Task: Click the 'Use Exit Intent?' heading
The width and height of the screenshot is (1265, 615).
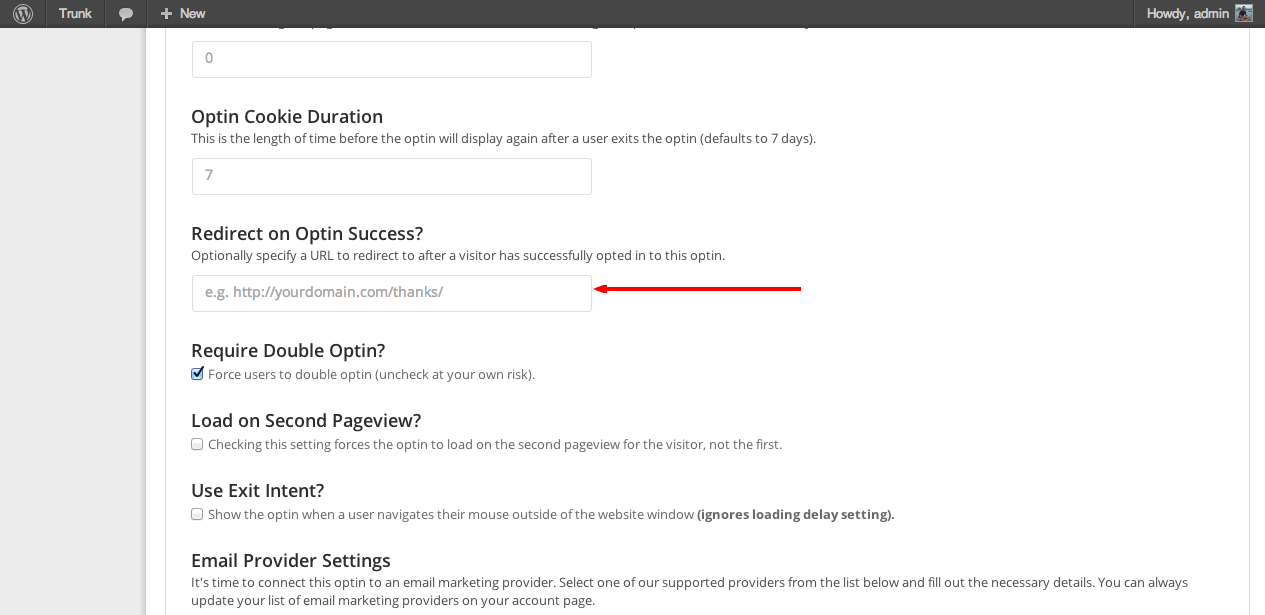Action: [257, 490]
